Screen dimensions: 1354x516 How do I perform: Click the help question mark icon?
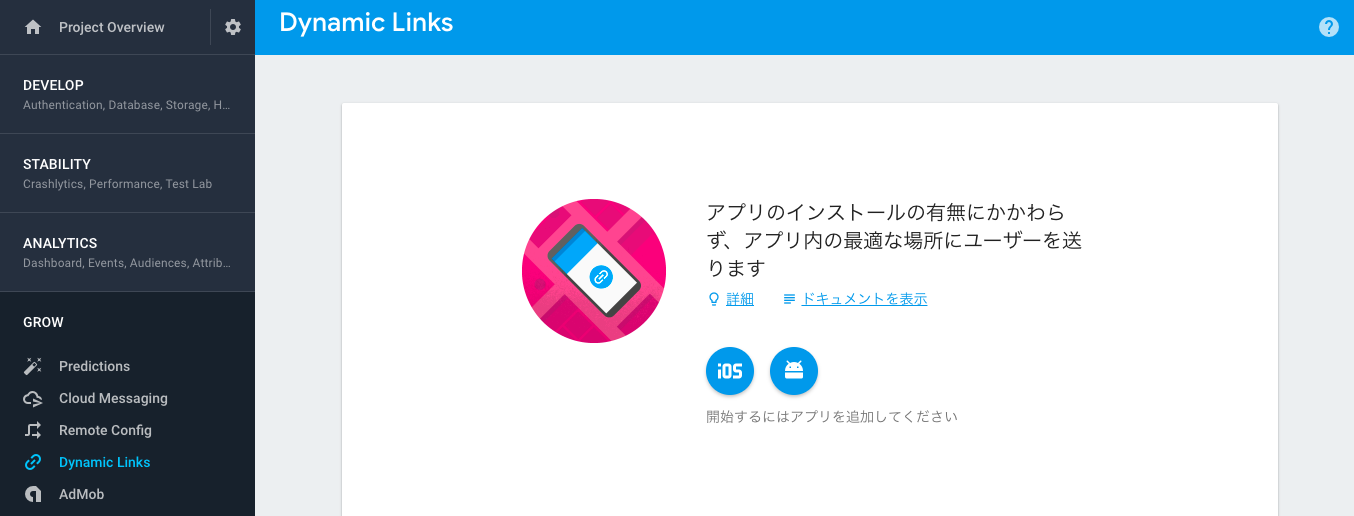(x=1329, y=27)
